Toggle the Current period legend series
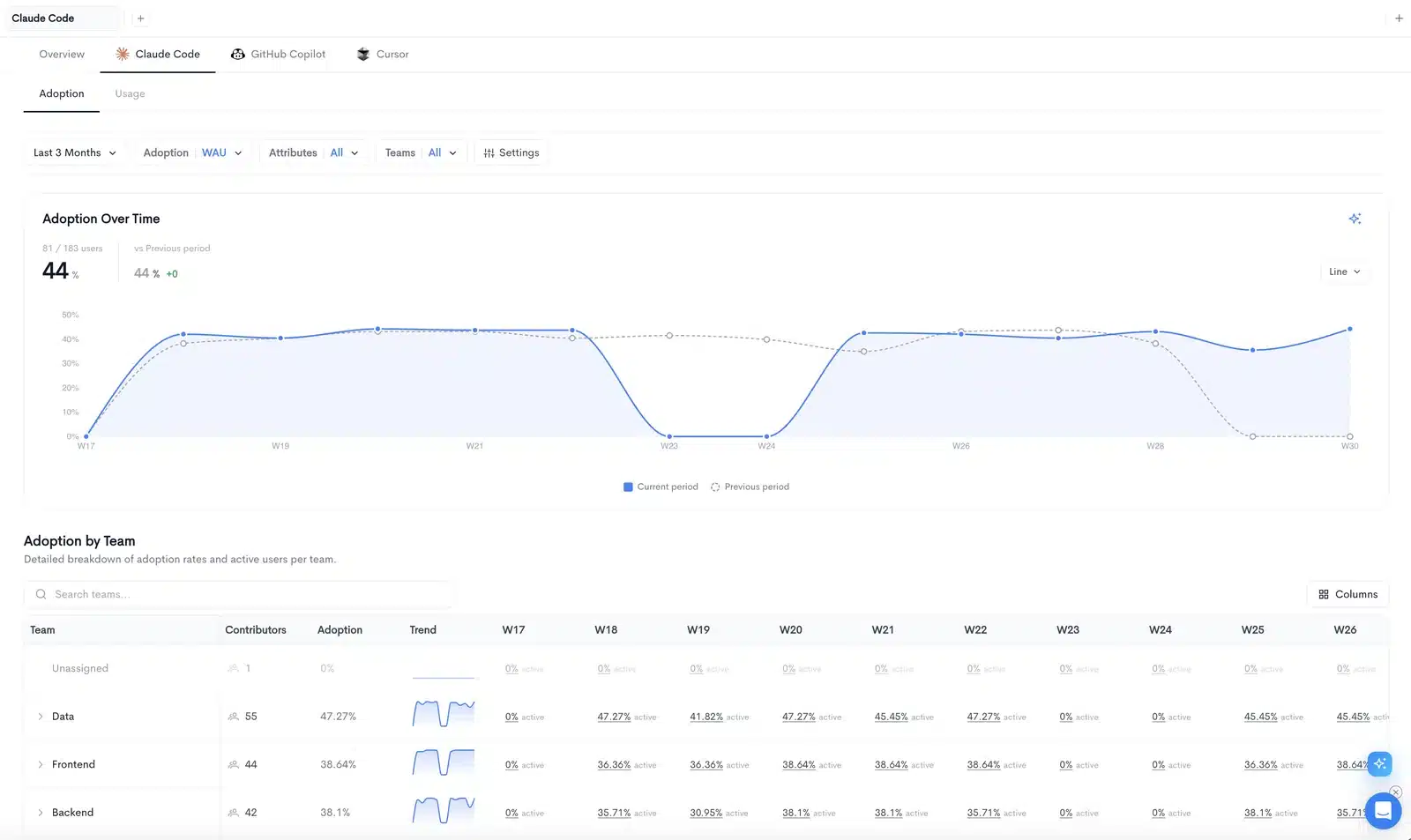The image size is (1411, 840). (661, 487)
